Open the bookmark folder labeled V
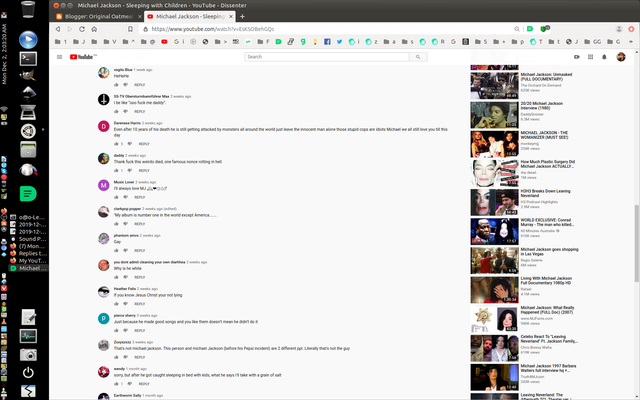640x400 pixels. click(110, 42)
